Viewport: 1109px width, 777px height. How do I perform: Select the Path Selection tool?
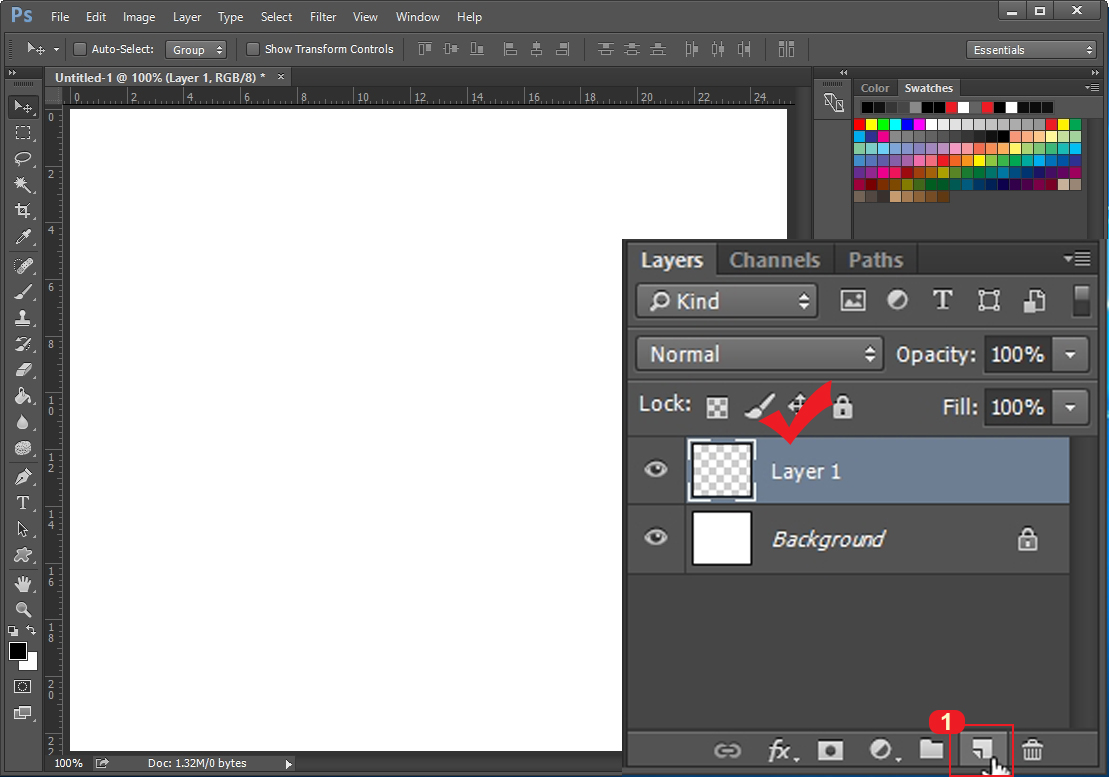[x=23, y=529]
